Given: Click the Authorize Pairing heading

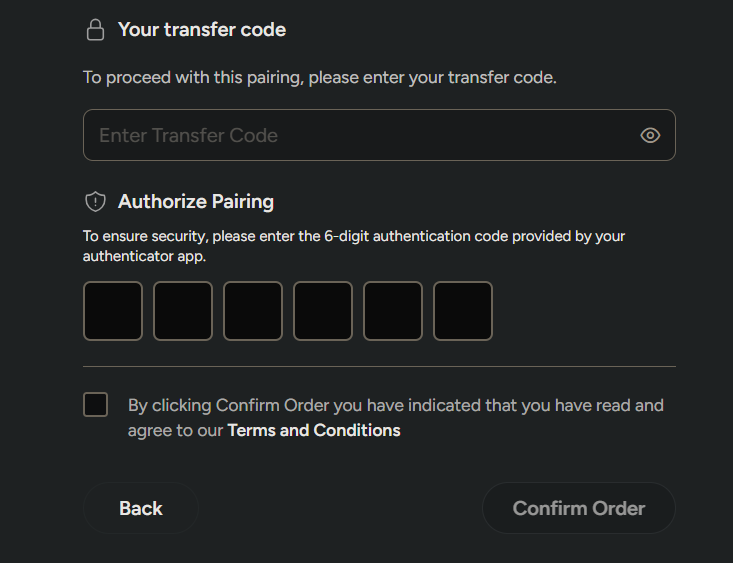Looking at the screenshot, I should click(196, 202).
